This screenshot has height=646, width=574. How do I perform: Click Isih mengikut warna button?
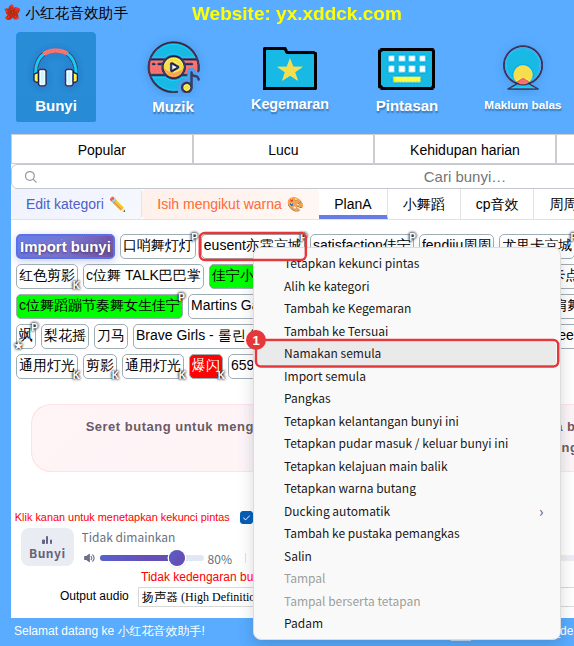pyautogui.click(x=230, y=204)
